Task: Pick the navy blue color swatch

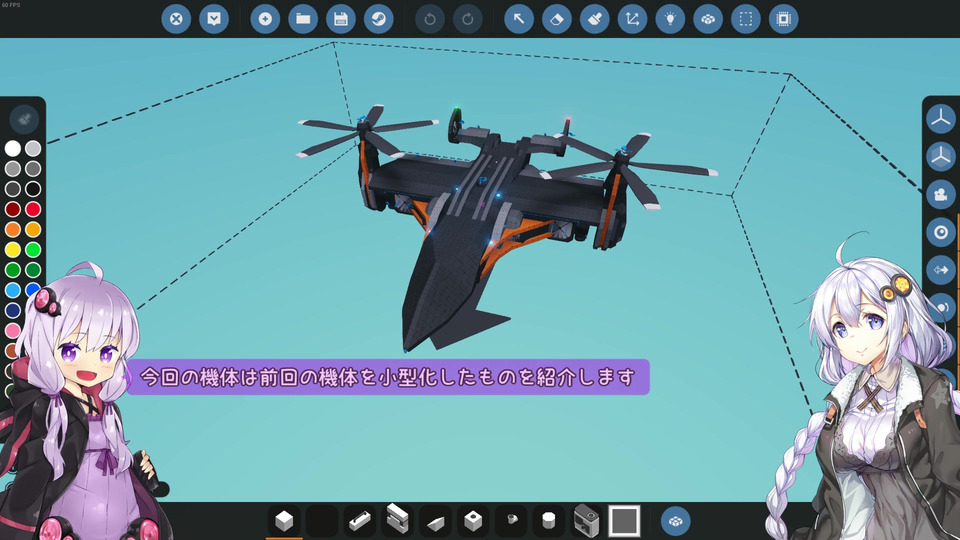Action: (13, 310)
